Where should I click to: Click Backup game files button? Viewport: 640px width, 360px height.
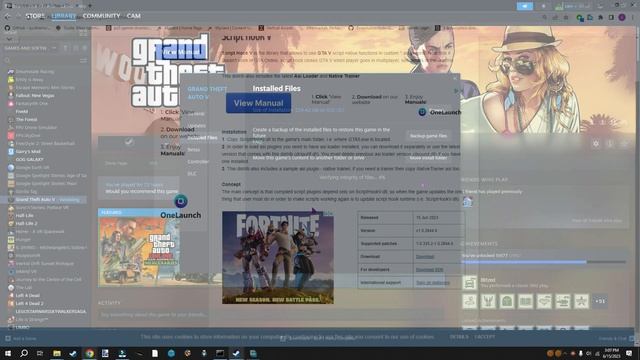428,136
